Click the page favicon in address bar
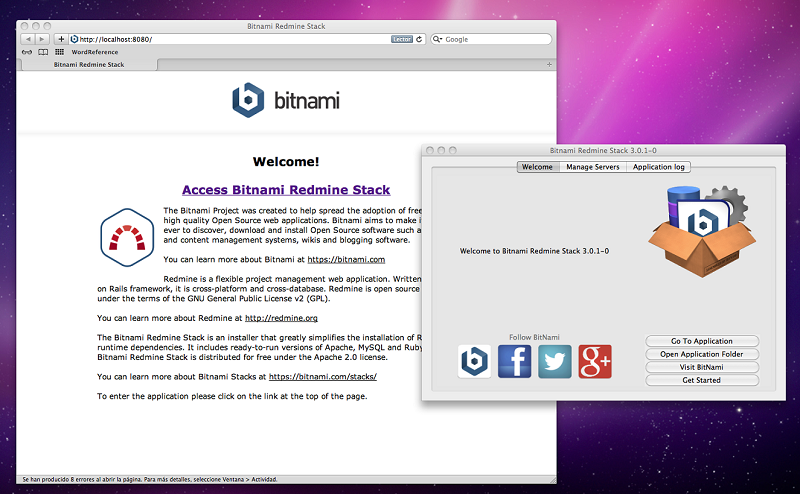Screen dimensions: 800x494 [74, 39]
